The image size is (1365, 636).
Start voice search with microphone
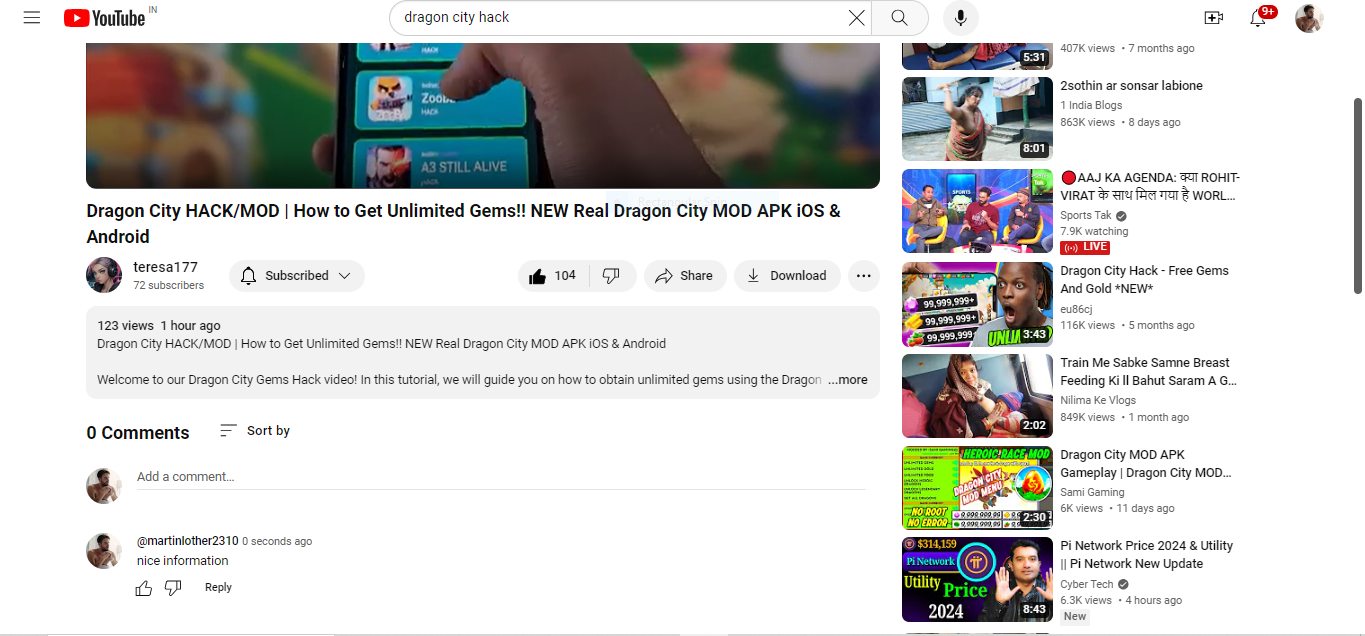(x=960, y=18)
